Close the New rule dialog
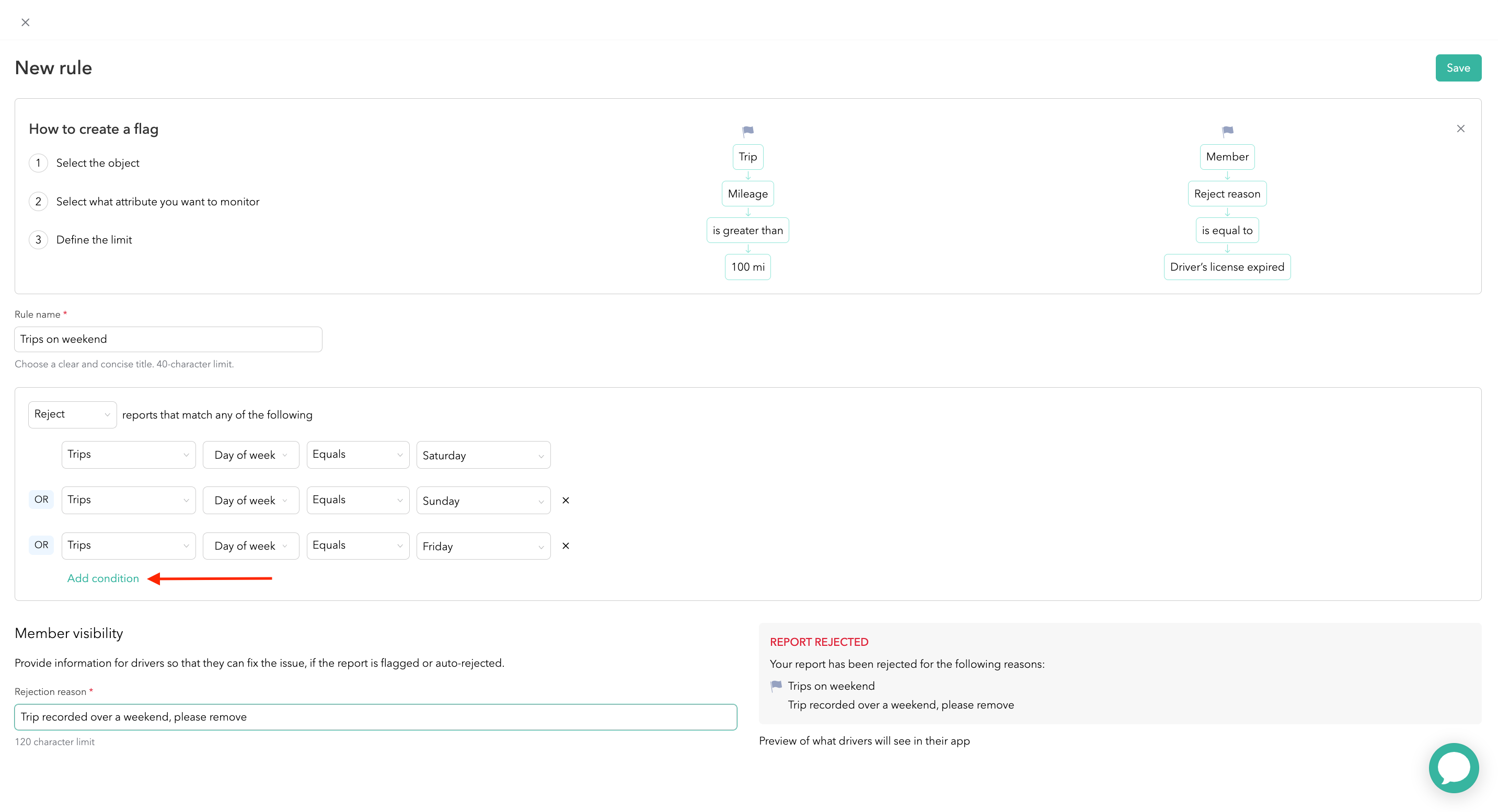The image size is (1498, 812). pyautogui.click(x=25, y=22)
